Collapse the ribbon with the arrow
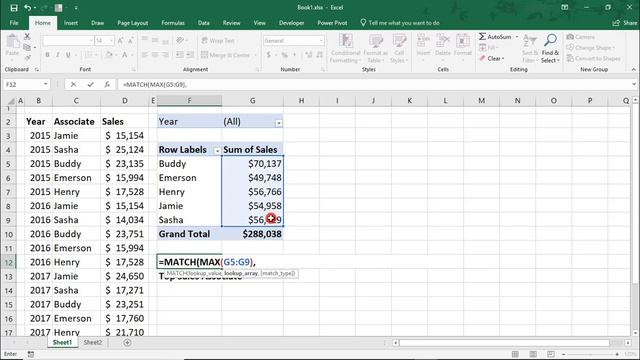640x360 pixels. click(x=633, y=70)
